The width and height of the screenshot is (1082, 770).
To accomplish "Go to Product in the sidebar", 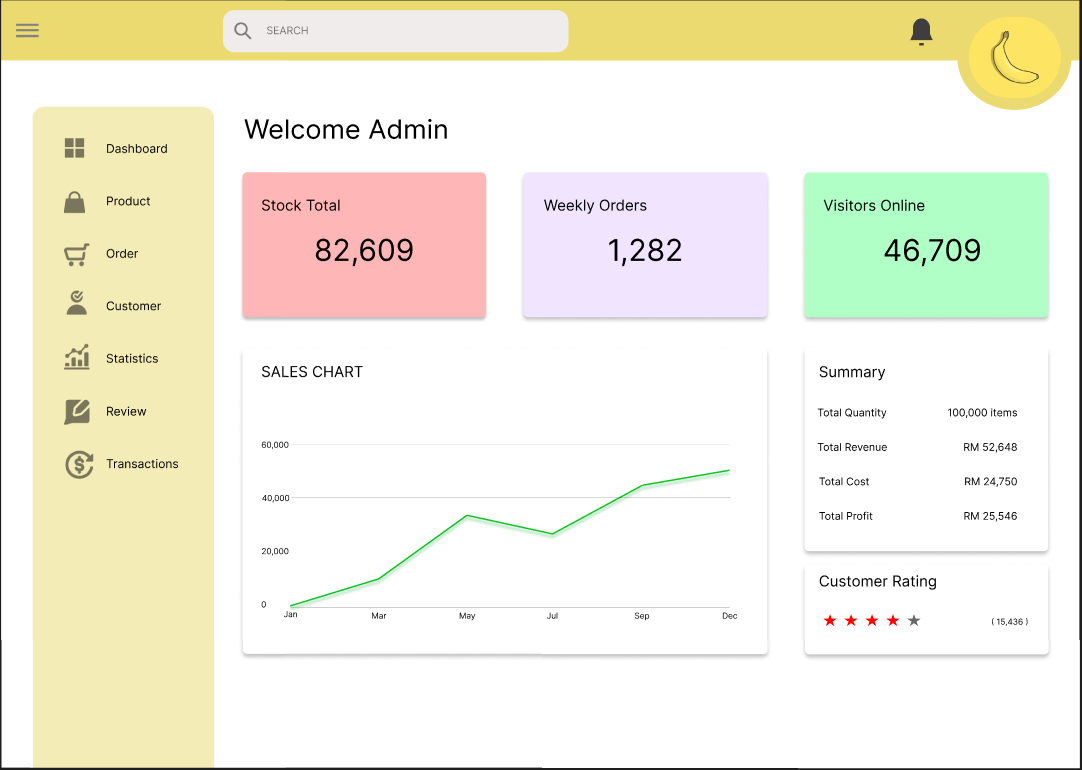I will [128, 202].
